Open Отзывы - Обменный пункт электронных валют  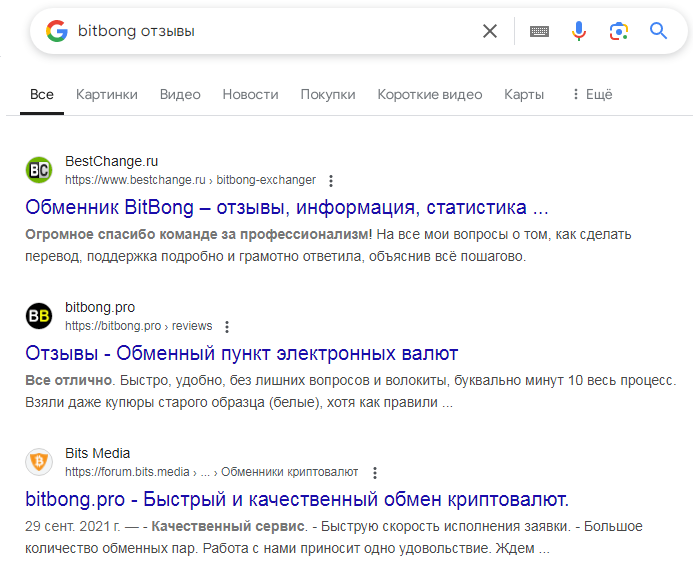click(x=241, y=353)
